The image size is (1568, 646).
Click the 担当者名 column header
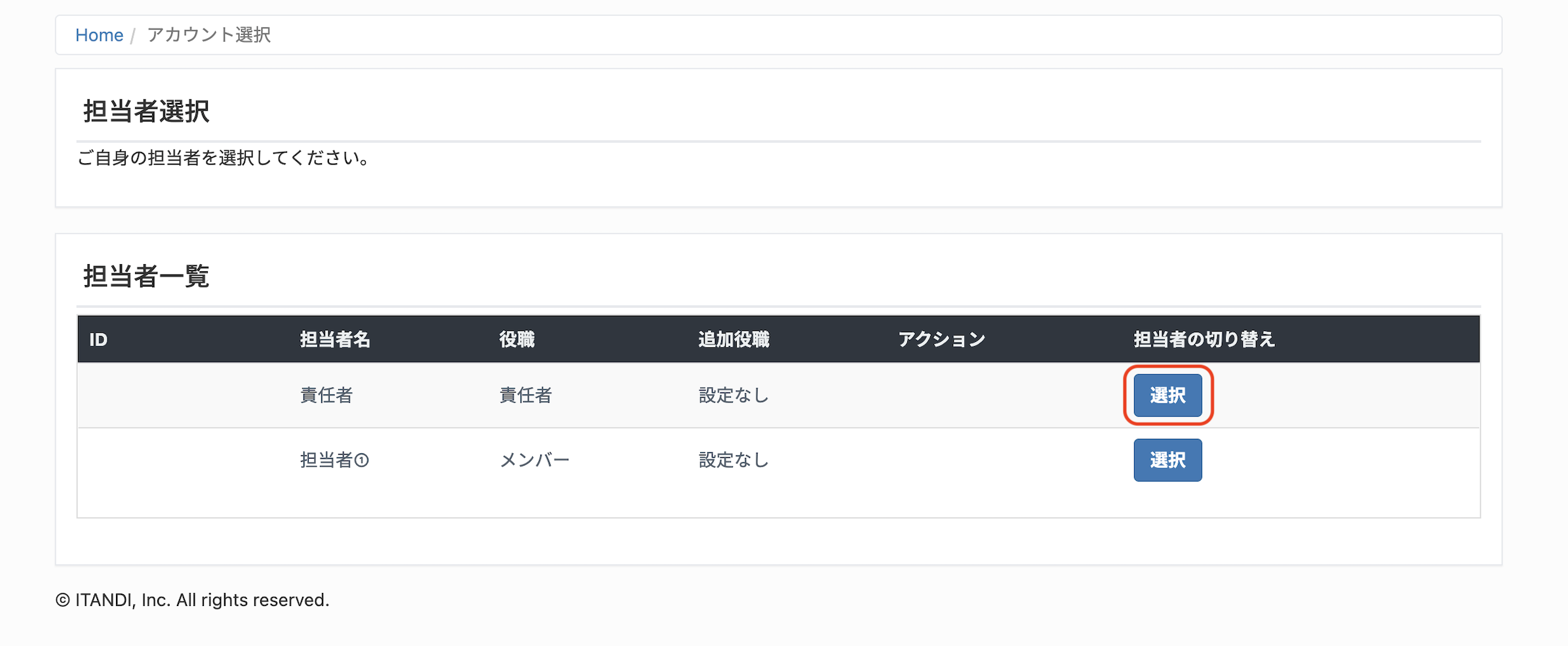tap(335, 339)
